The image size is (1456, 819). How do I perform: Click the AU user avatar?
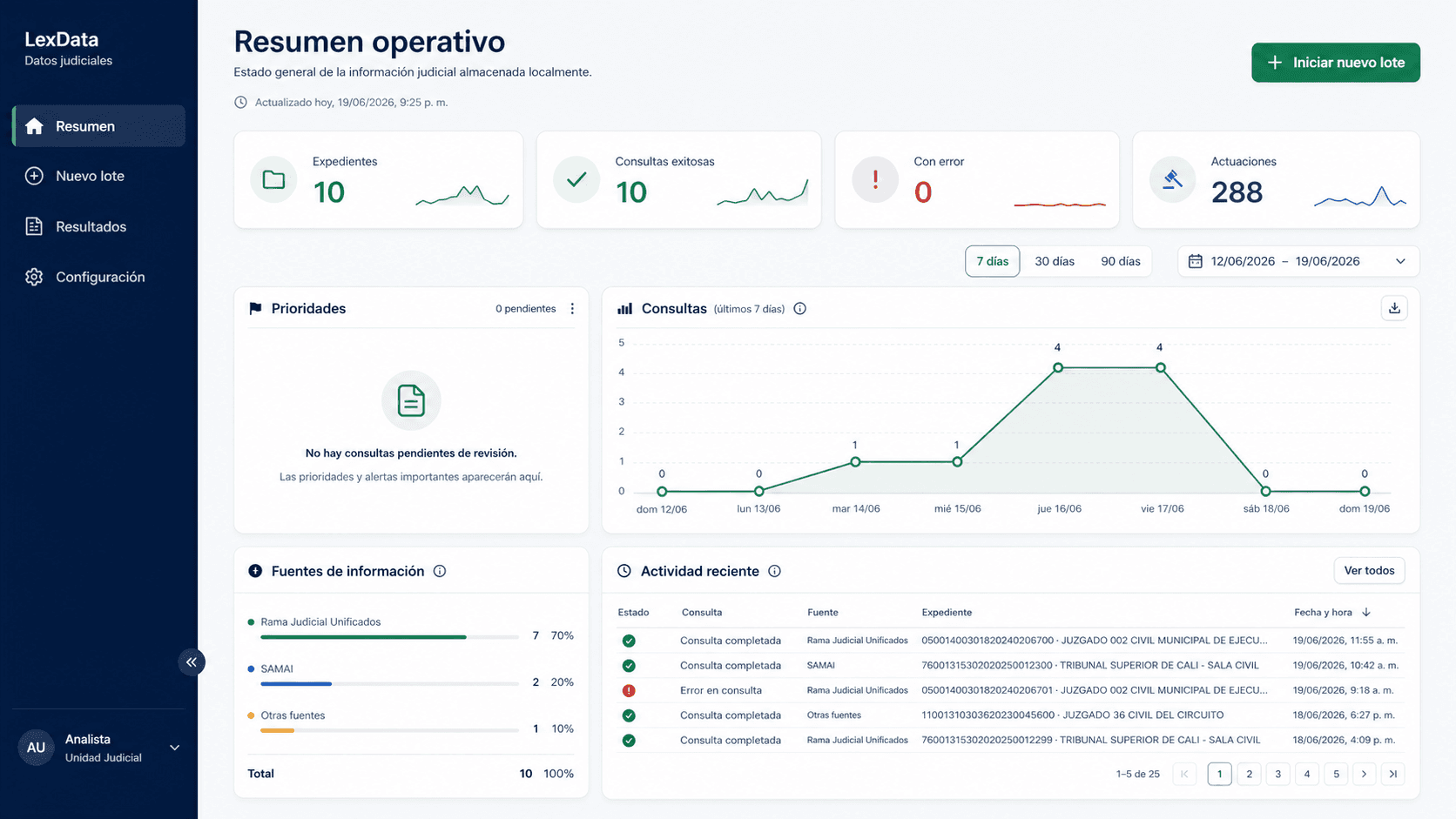[36, 748]
